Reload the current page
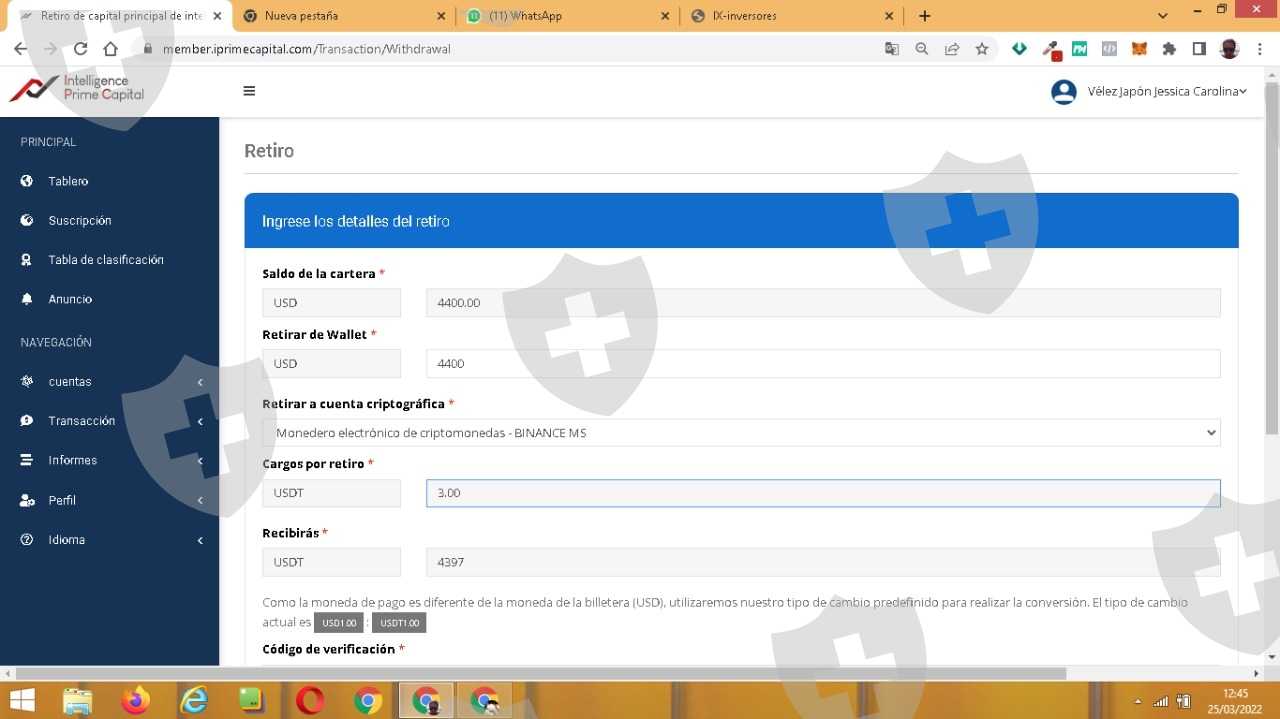 (80, 49)
